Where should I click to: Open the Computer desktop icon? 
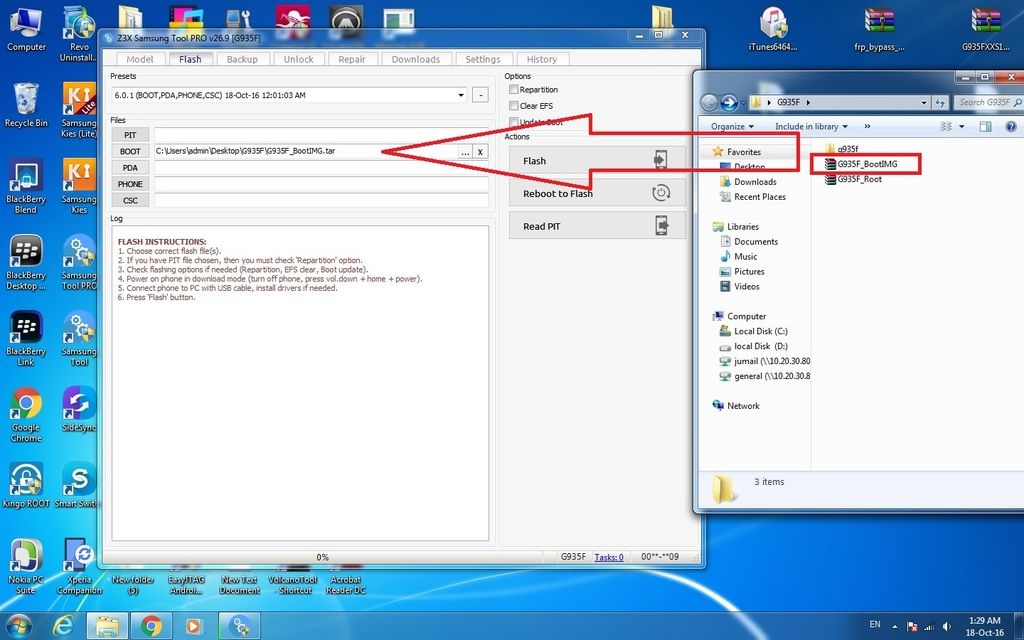point(26,29)
